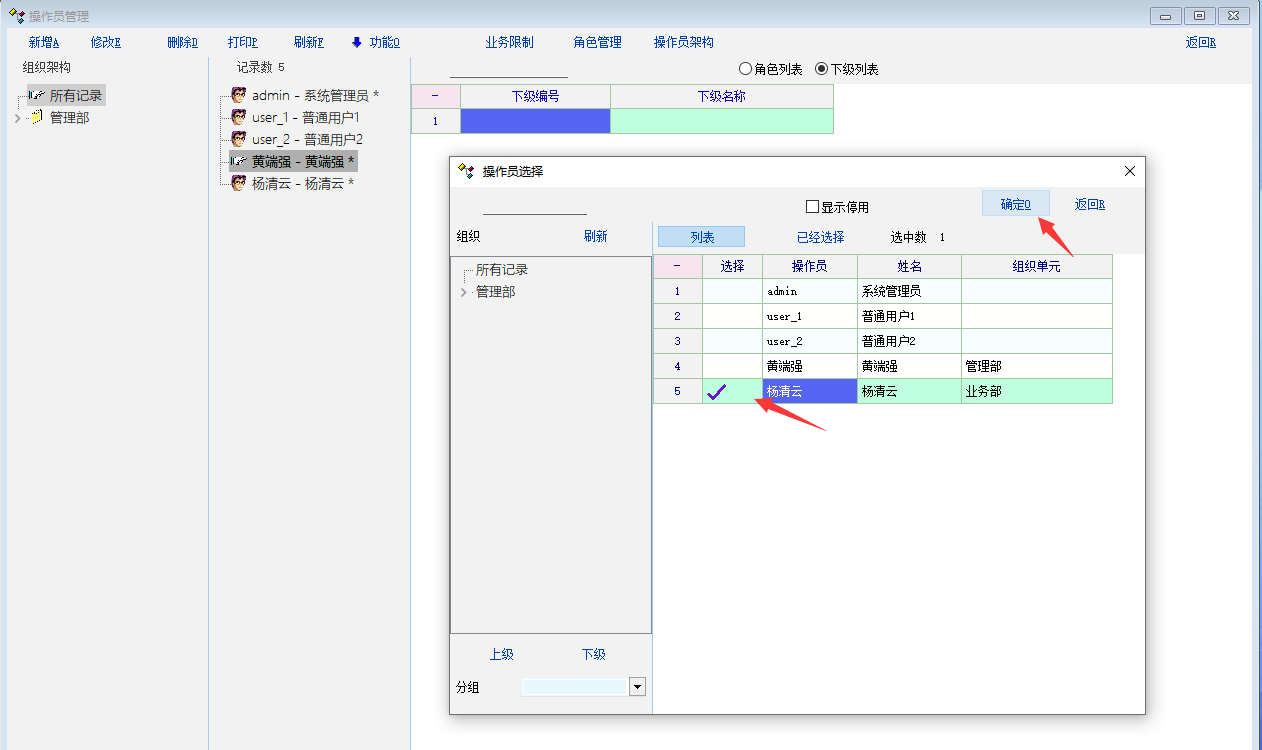This screenshot has width=1262, height=750.
Task: Click the blue down arrow 功能 icon
Action: coord(357,42)
